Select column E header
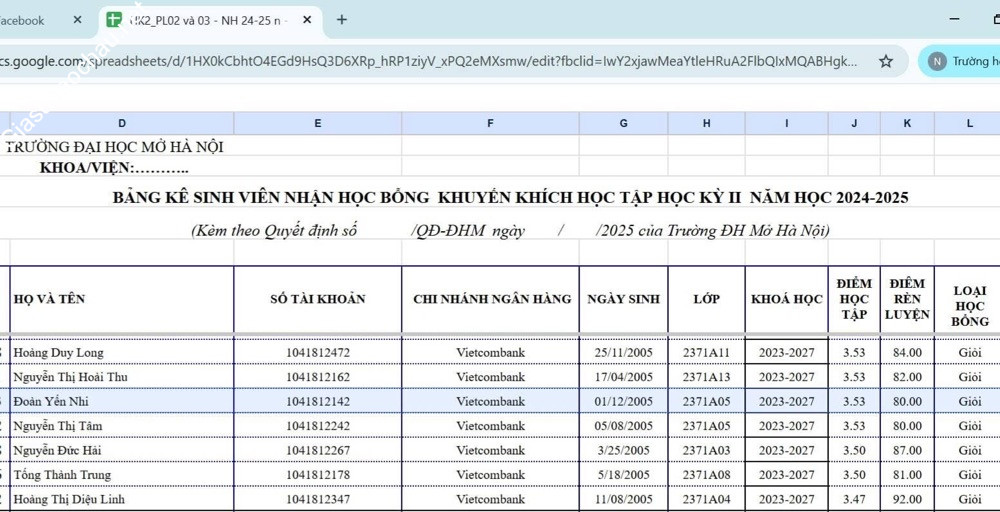Image resolution: width=1000 pixels, height=512 pixels. [318, 123]
